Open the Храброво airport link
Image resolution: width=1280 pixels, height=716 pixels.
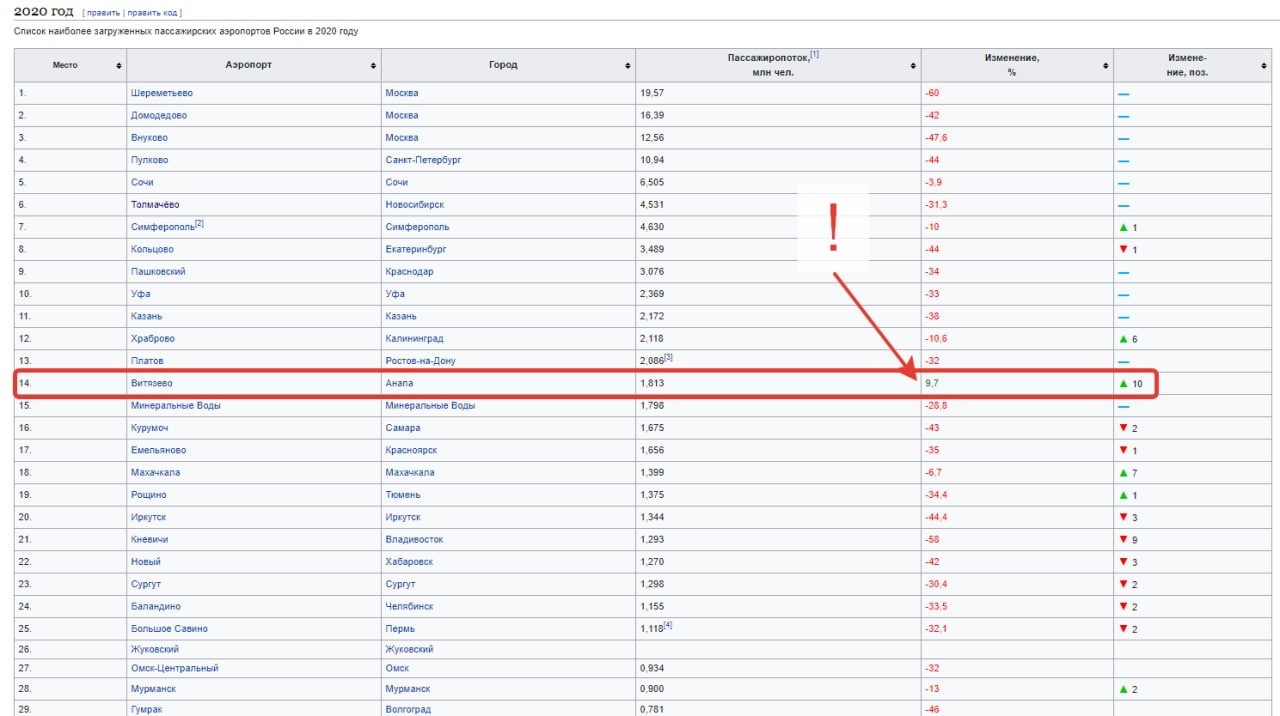[x=152, y=339]
